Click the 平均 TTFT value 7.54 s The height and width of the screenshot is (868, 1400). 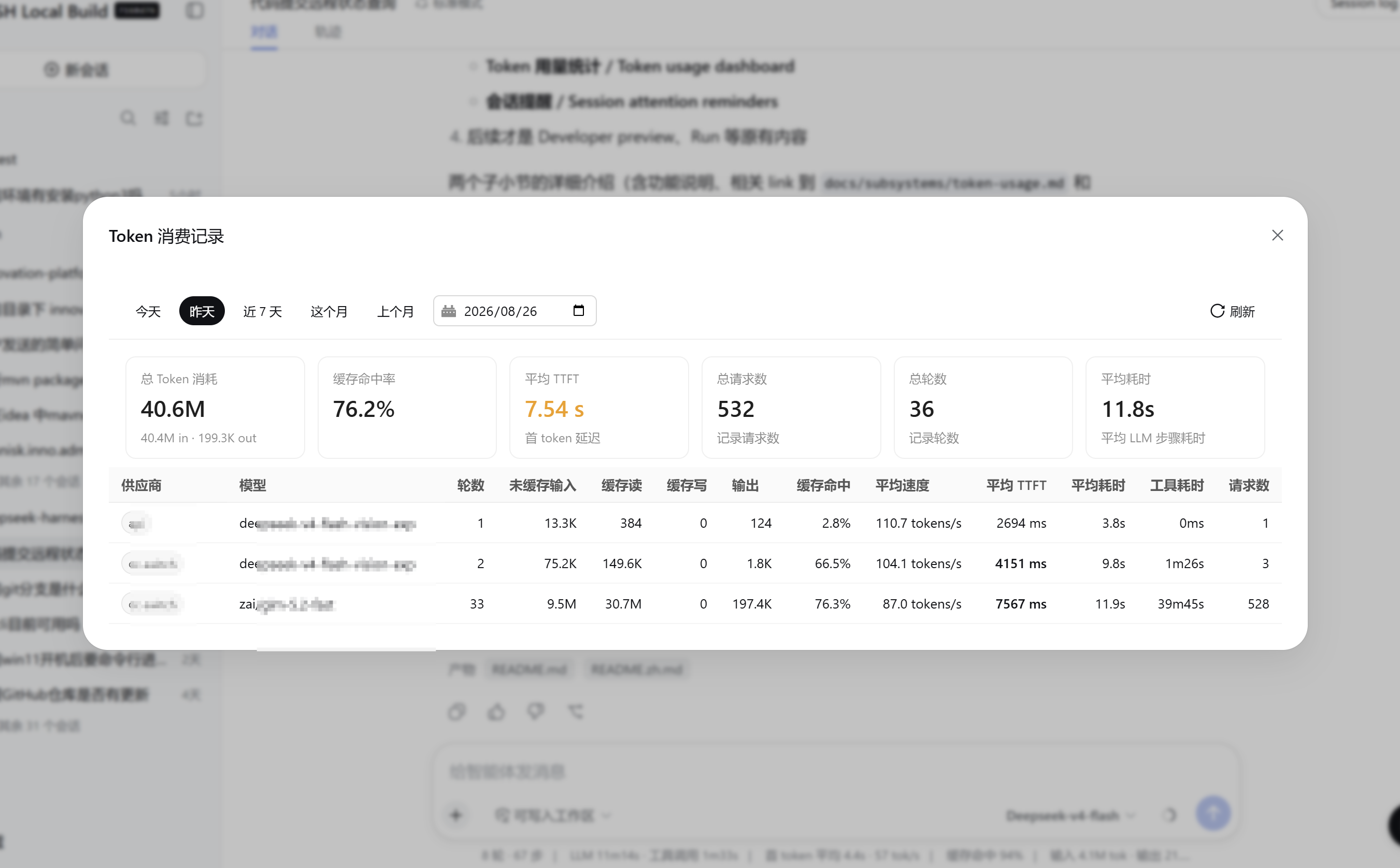click(x=554, y=409)
